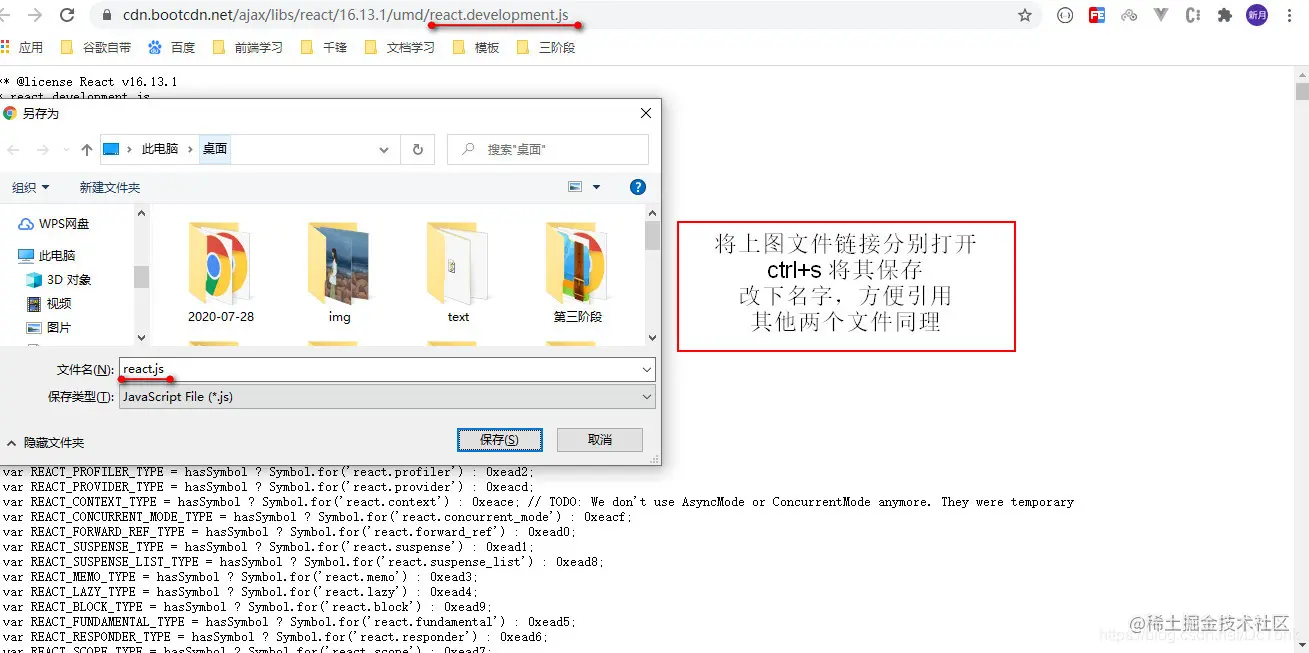Cancel the dialog with 取消
Image resolution: width=1309 pixels, height=653 pixels.
[599, 439]
